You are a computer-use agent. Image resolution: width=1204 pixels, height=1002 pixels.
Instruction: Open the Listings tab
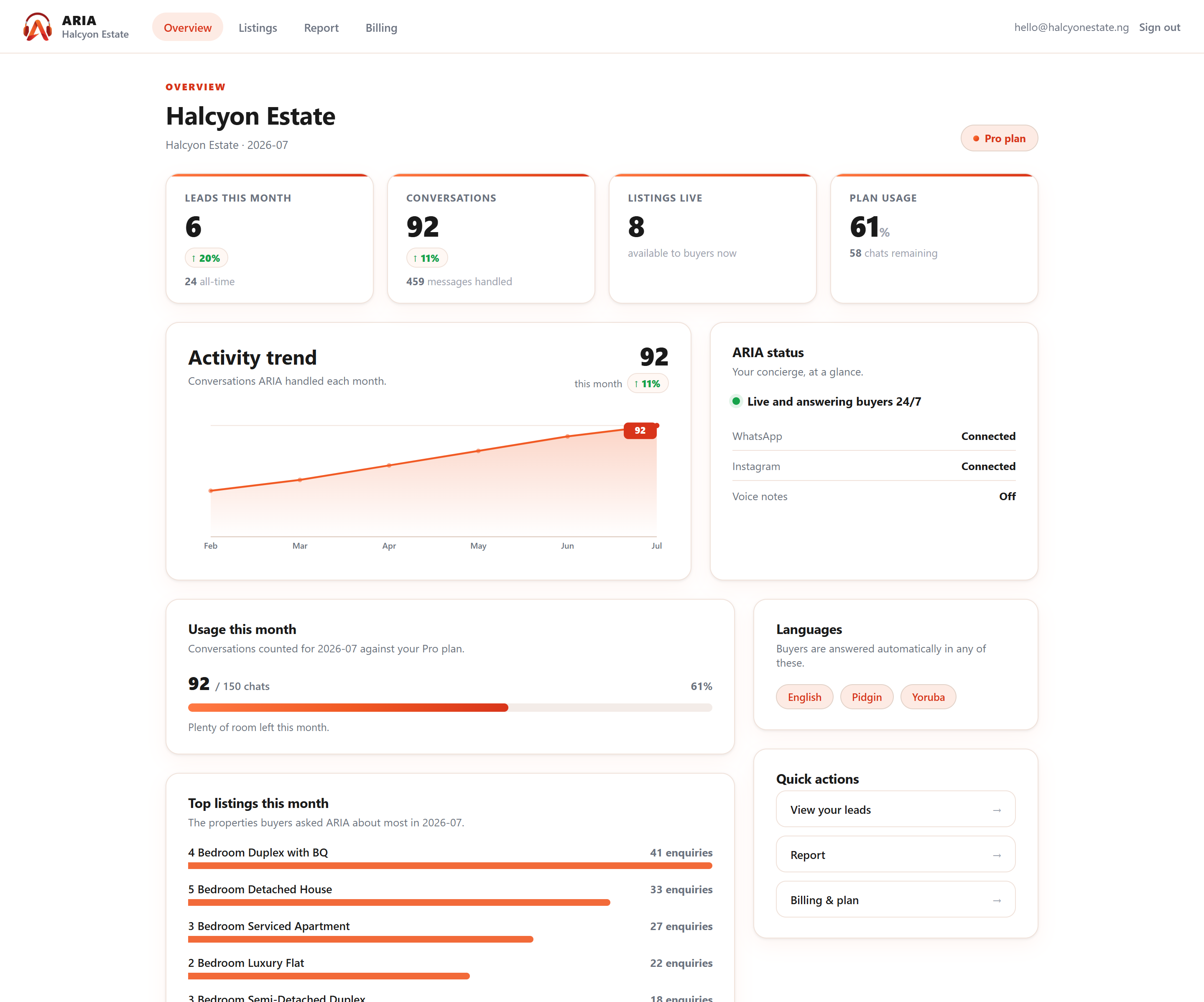pyautogui.click(x=258, y=28)
